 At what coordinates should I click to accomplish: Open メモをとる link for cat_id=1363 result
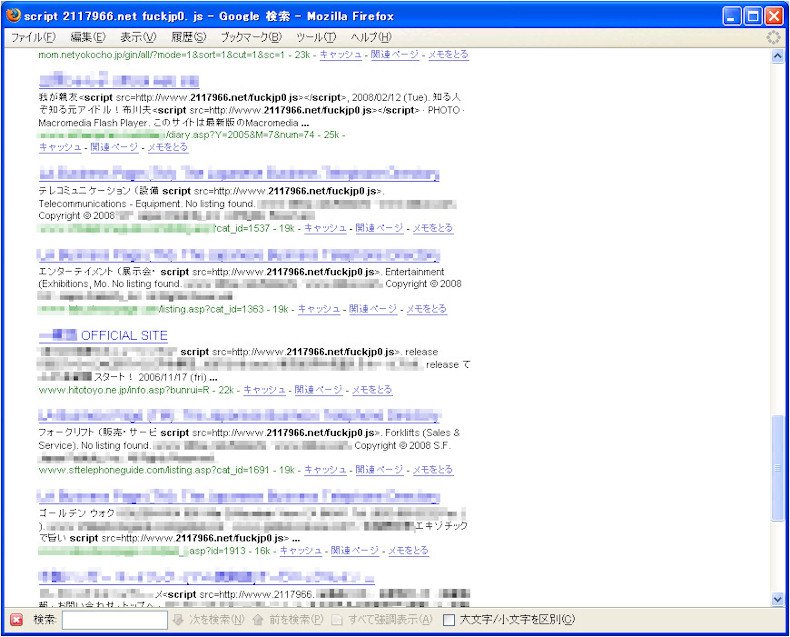(426, 309)
